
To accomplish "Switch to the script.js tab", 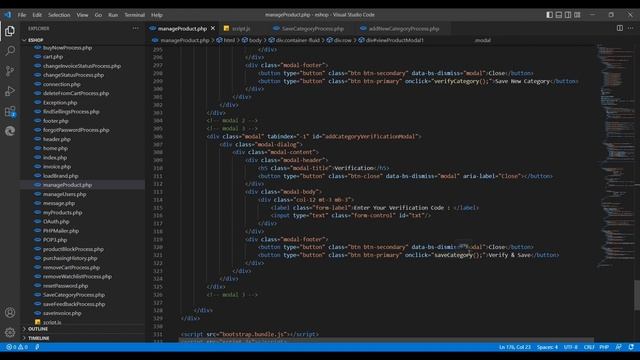I will pos(241,29).
